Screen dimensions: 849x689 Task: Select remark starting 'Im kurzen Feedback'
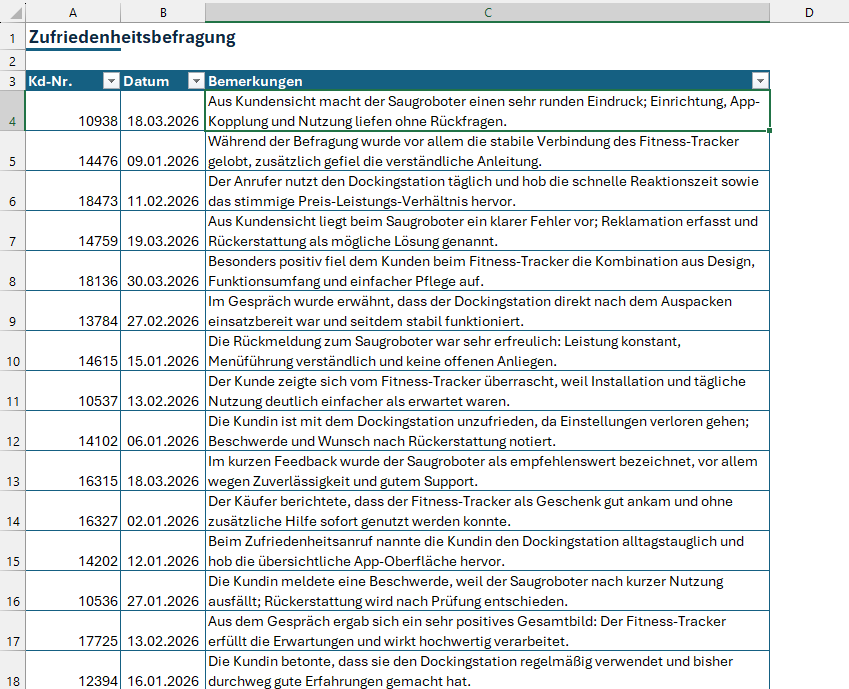(487, 471)
